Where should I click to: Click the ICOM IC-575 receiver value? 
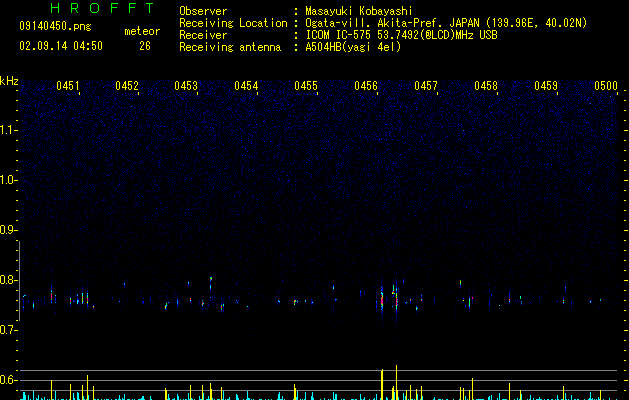pyautogui.click(x=401, y=35)
